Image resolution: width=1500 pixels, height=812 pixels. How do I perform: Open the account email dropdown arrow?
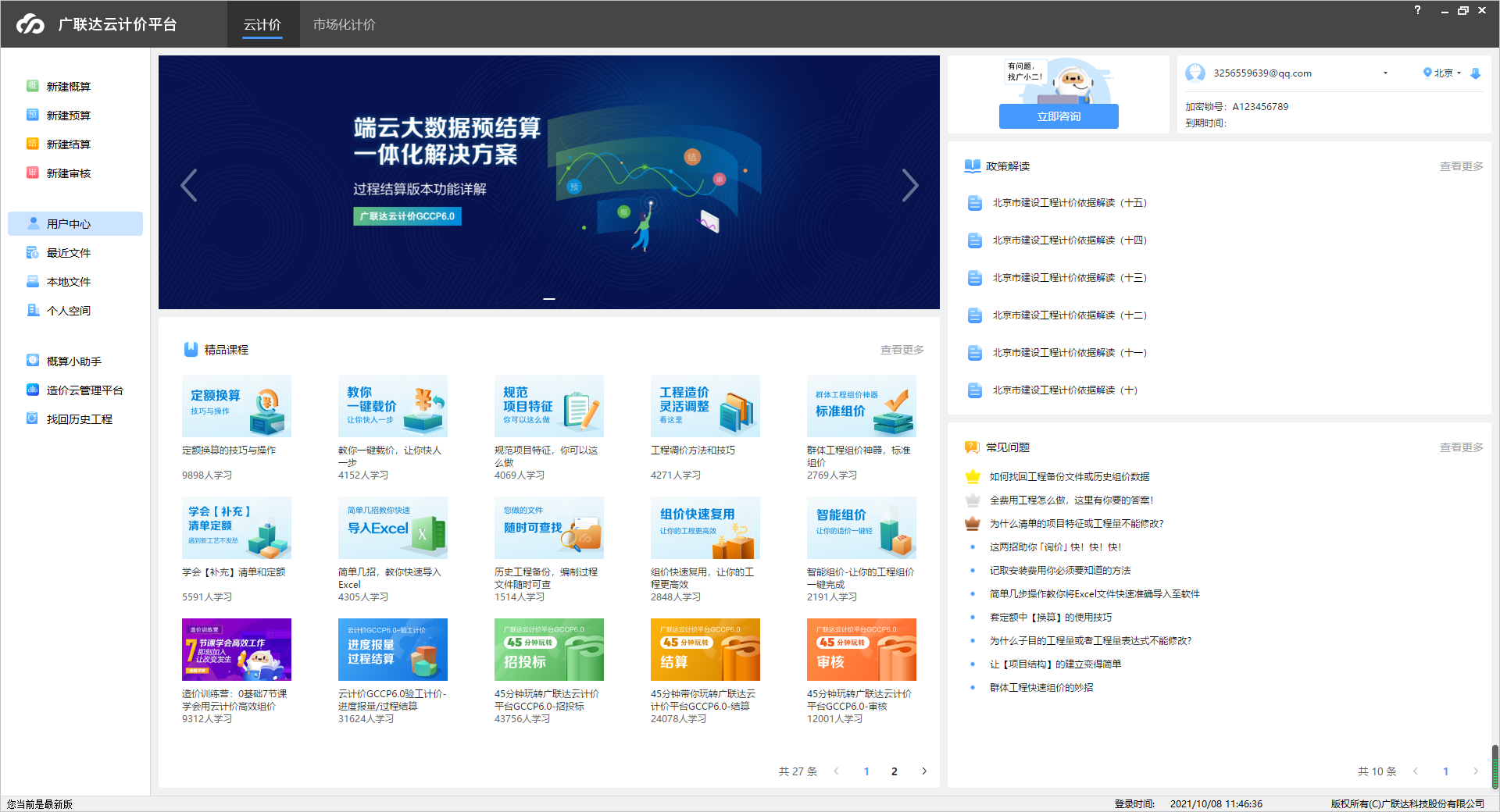[1385, 73]
